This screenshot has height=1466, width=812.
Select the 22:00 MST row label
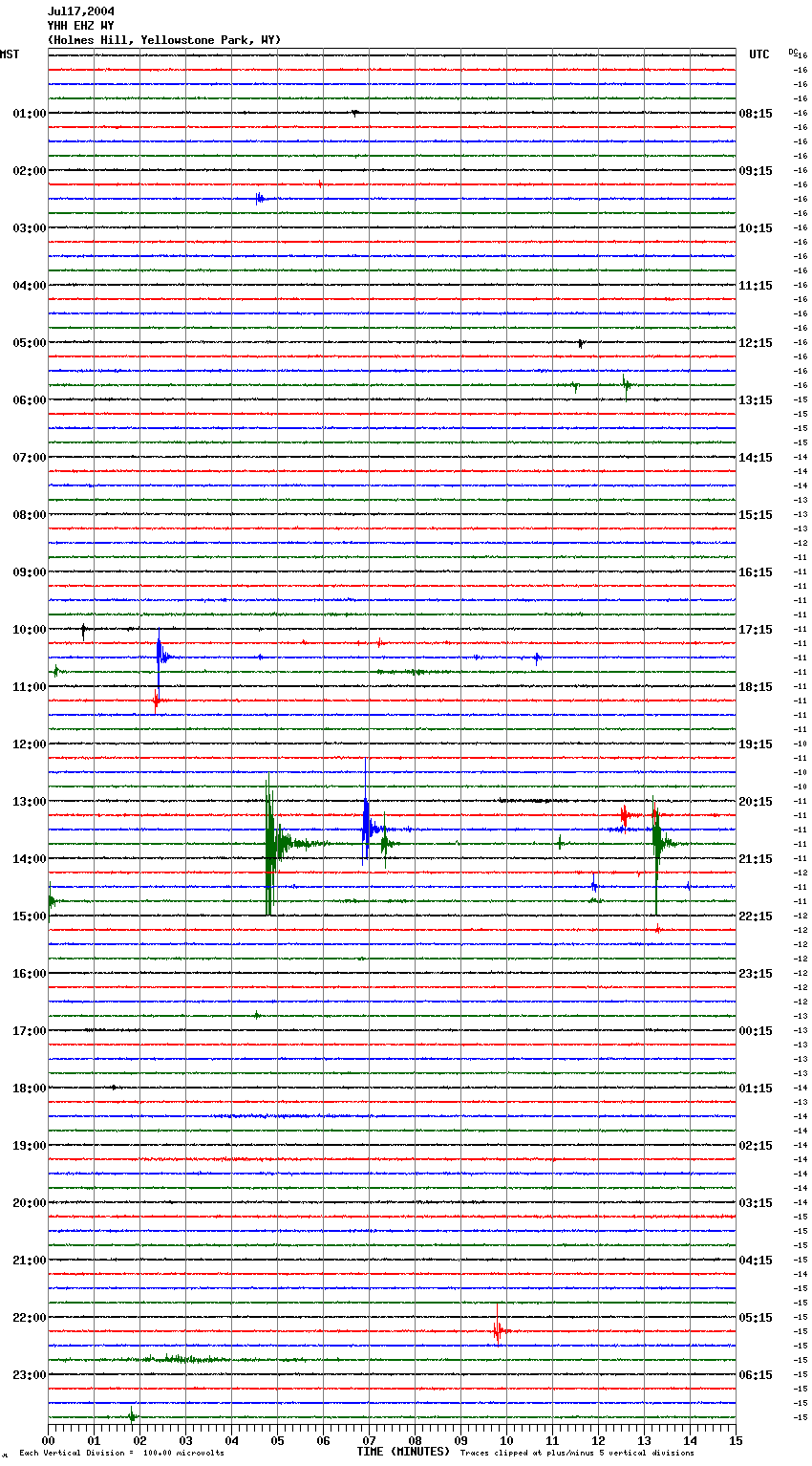point(30,1318)
